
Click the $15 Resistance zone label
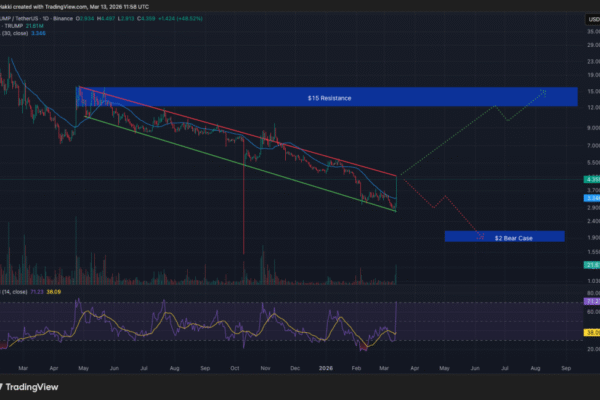tap(328, 97)
